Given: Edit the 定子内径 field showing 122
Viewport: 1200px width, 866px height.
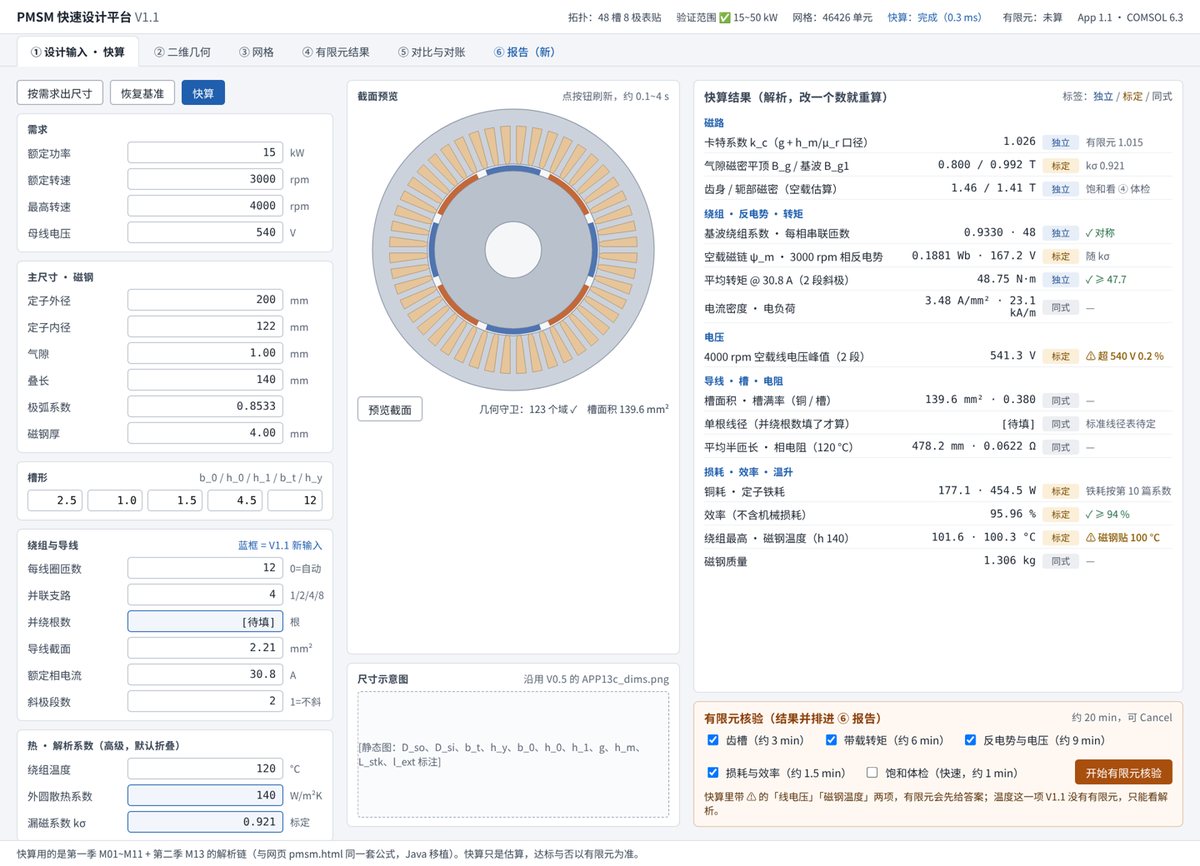Looking at the screenshot, I should [206, 327].
